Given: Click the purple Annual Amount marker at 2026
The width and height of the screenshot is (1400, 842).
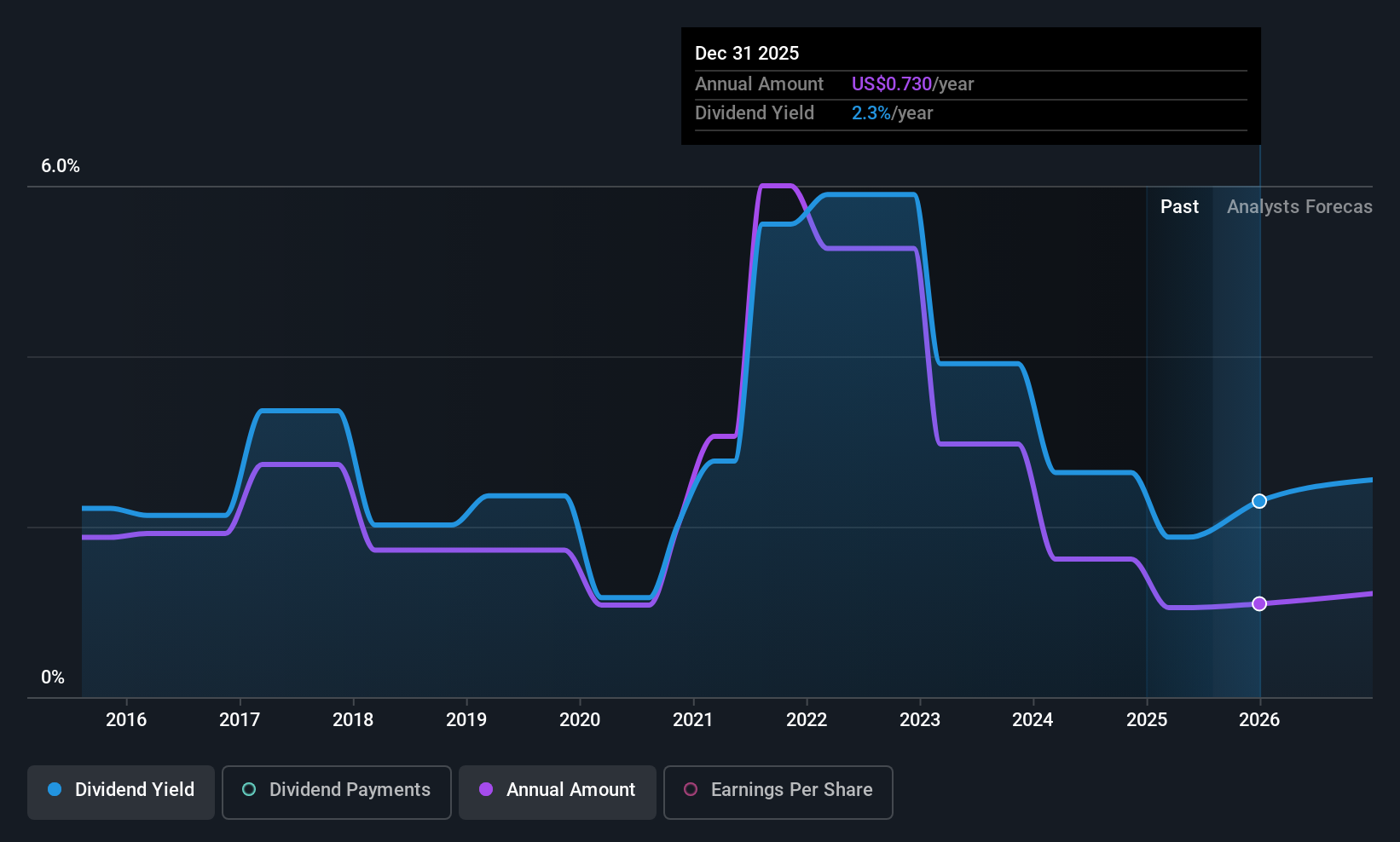Looking at the screenshot, I should coord(1259,603).
